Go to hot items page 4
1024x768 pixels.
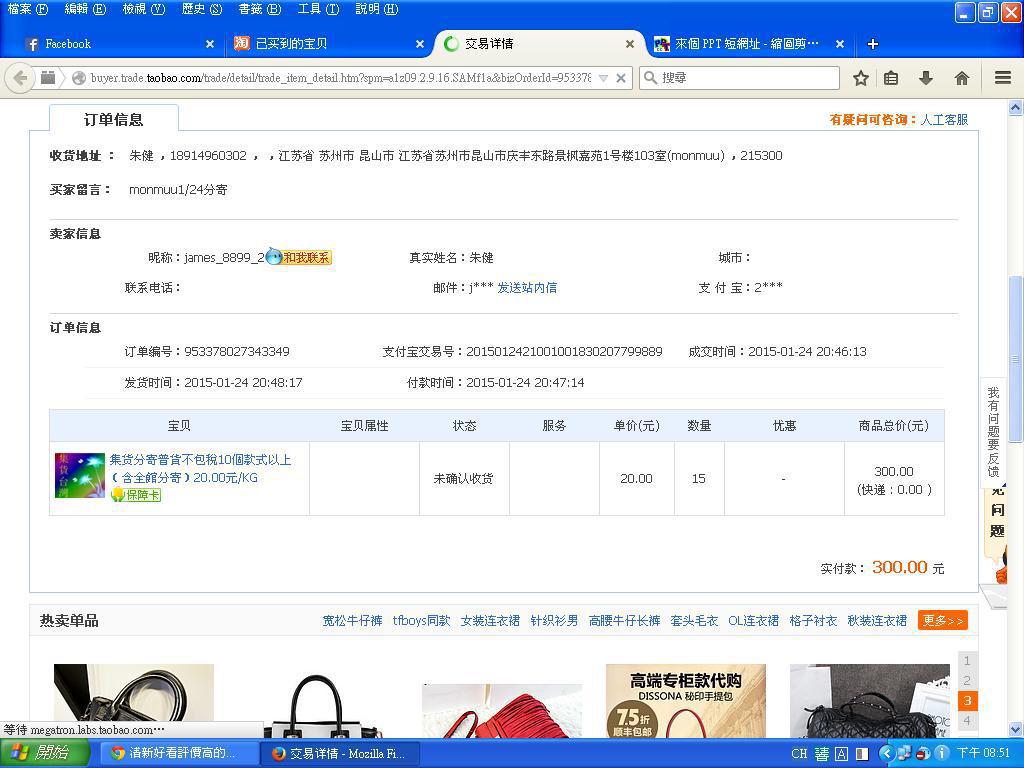(x=967, y=720)
